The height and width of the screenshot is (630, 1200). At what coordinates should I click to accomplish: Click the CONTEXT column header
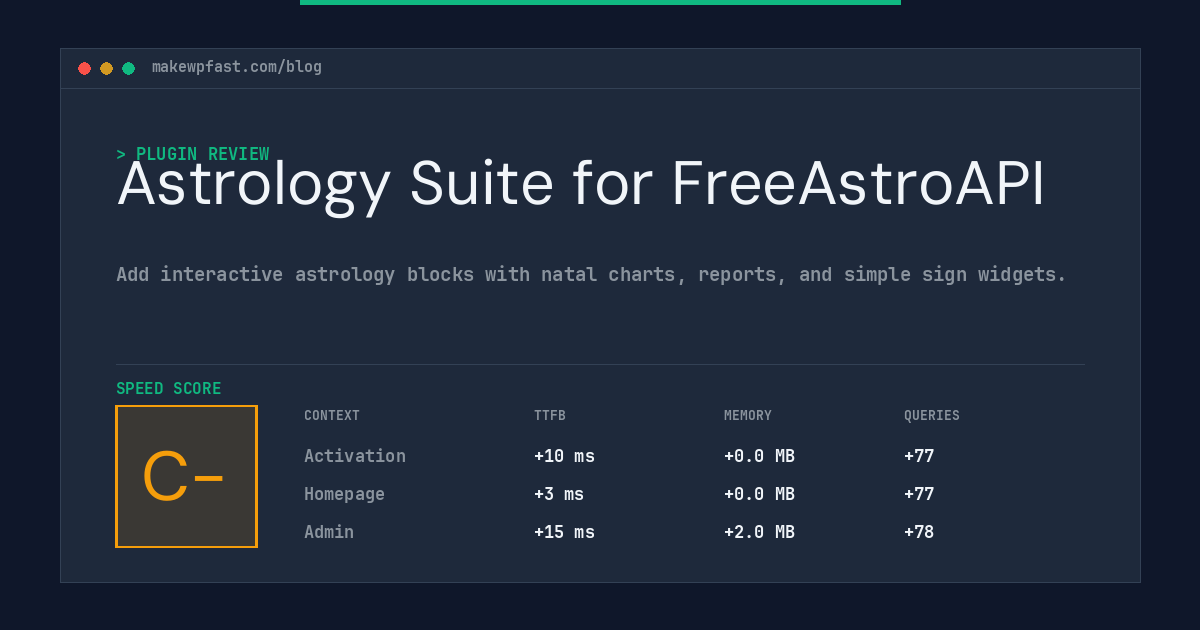332,416
